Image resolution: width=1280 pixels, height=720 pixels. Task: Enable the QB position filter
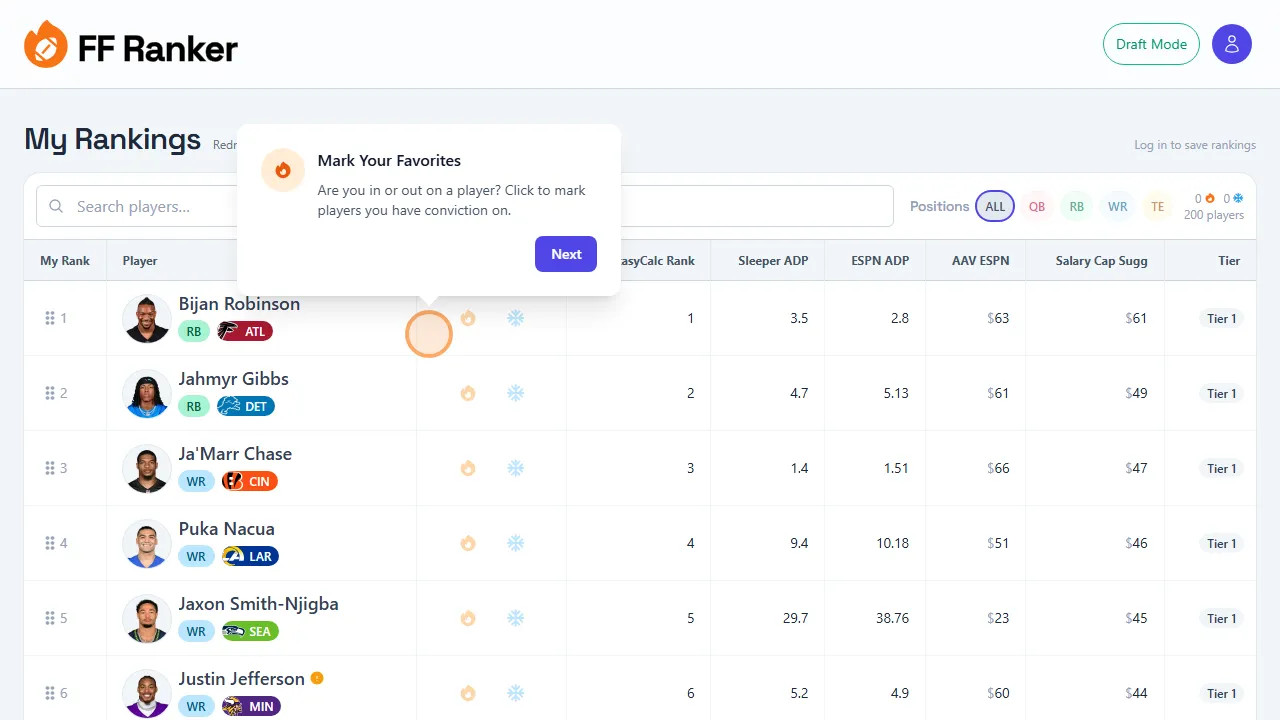[x=1037, y=206]
